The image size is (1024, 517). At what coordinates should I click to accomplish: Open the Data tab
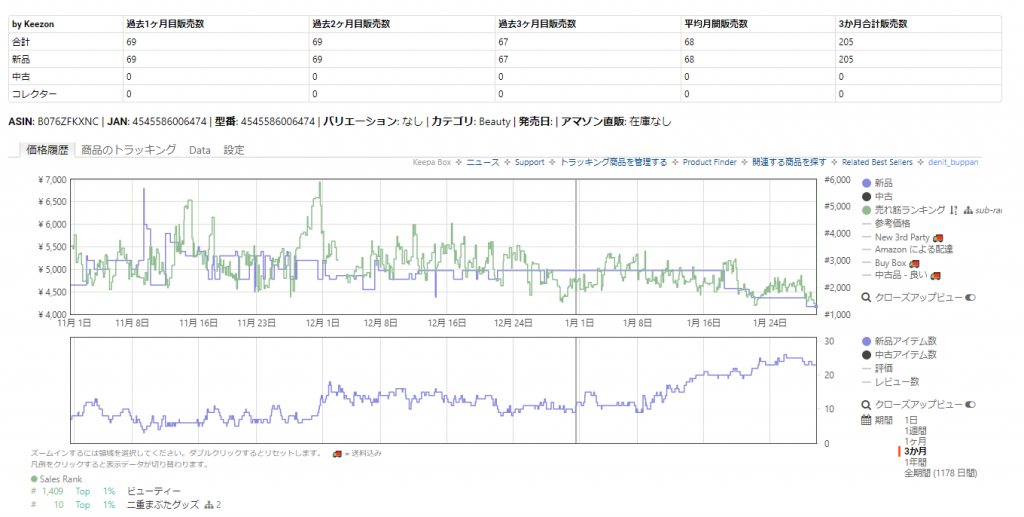(x=200, y=150)
